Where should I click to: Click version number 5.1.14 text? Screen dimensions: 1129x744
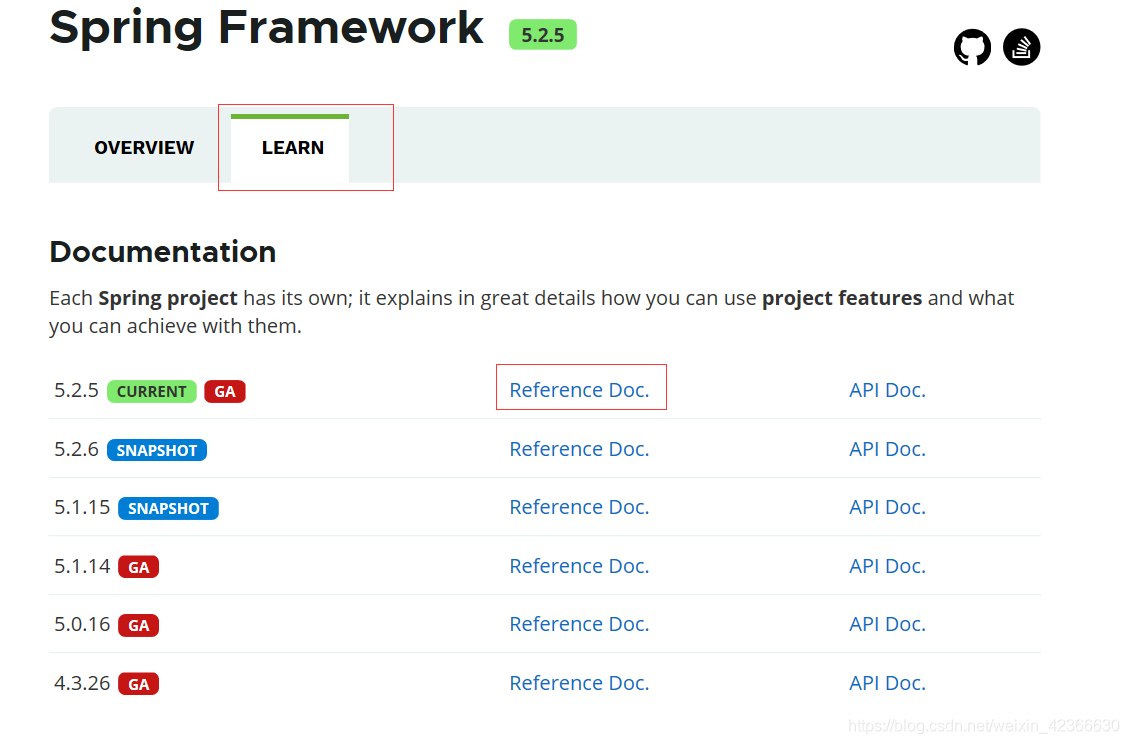[82, 566]
